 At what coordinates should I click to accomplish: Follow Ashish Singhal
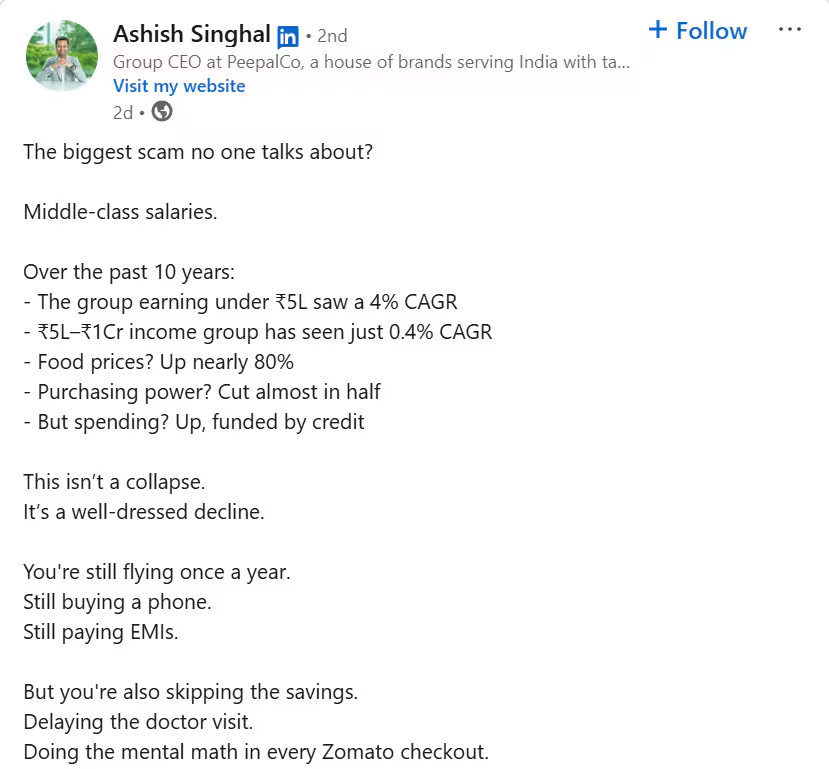[698, 31]
